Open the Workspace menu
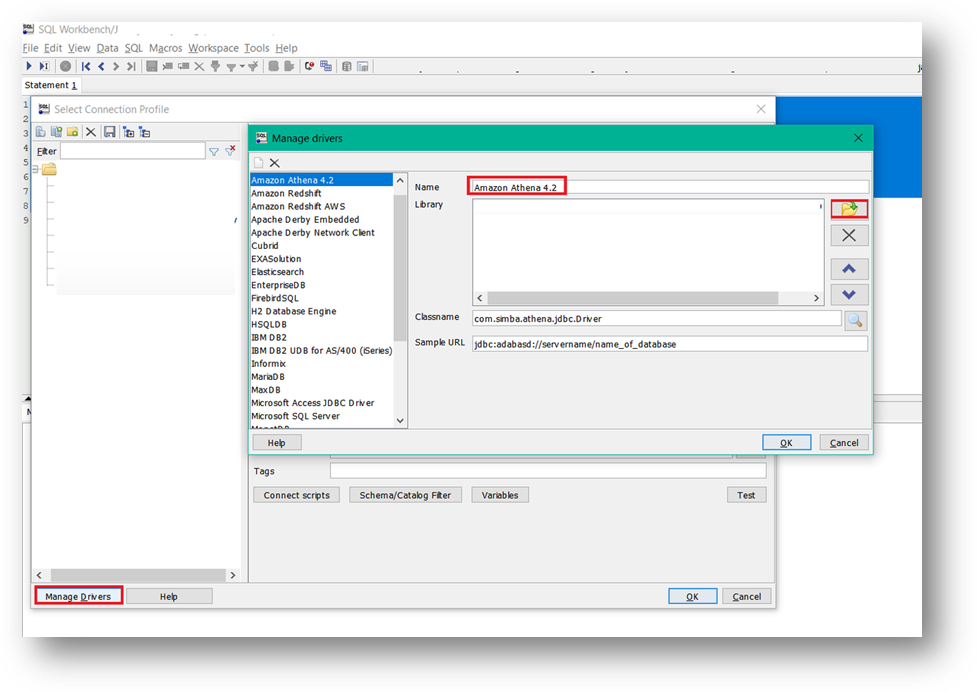This screenshot has height=692, width=977. [214, 48]
